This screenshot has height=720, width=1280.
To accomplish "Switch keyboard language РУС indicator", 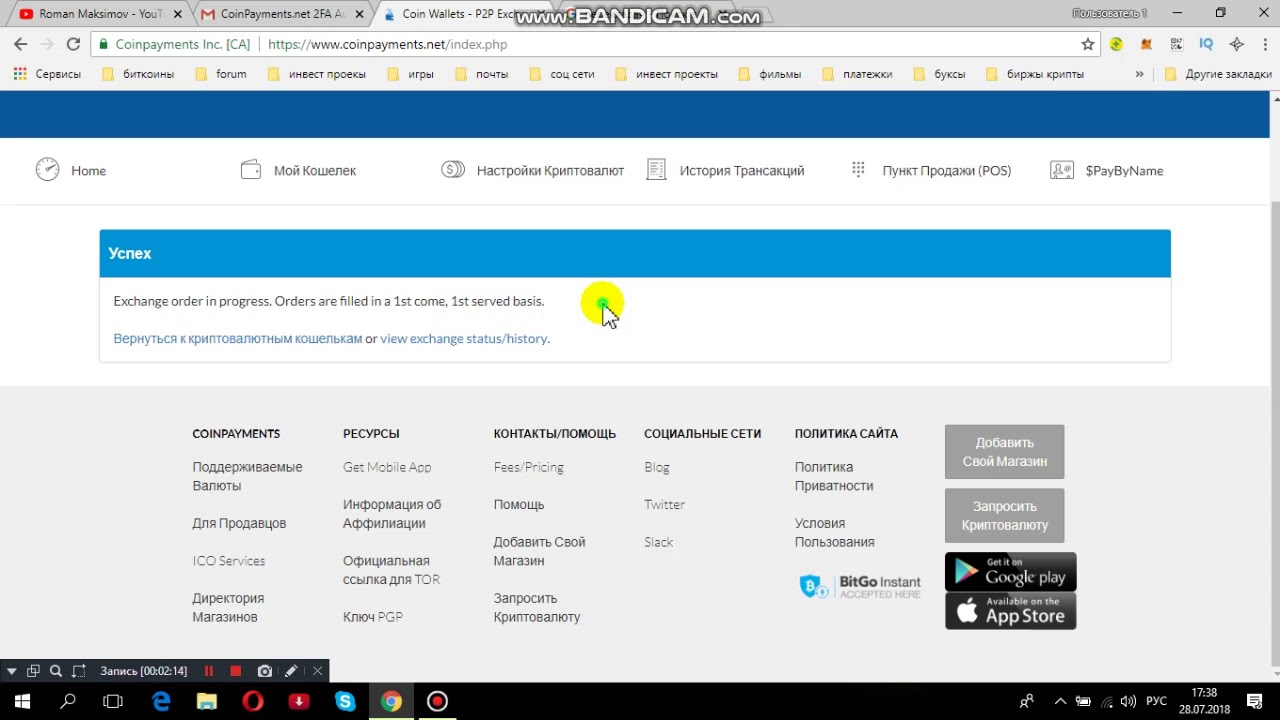I will (1156, 702).
